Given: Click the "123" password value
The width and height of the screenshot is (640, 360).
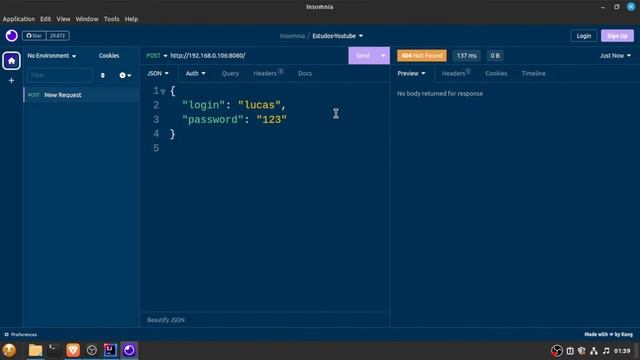Looking at the screenshot, I should (271, 120).
